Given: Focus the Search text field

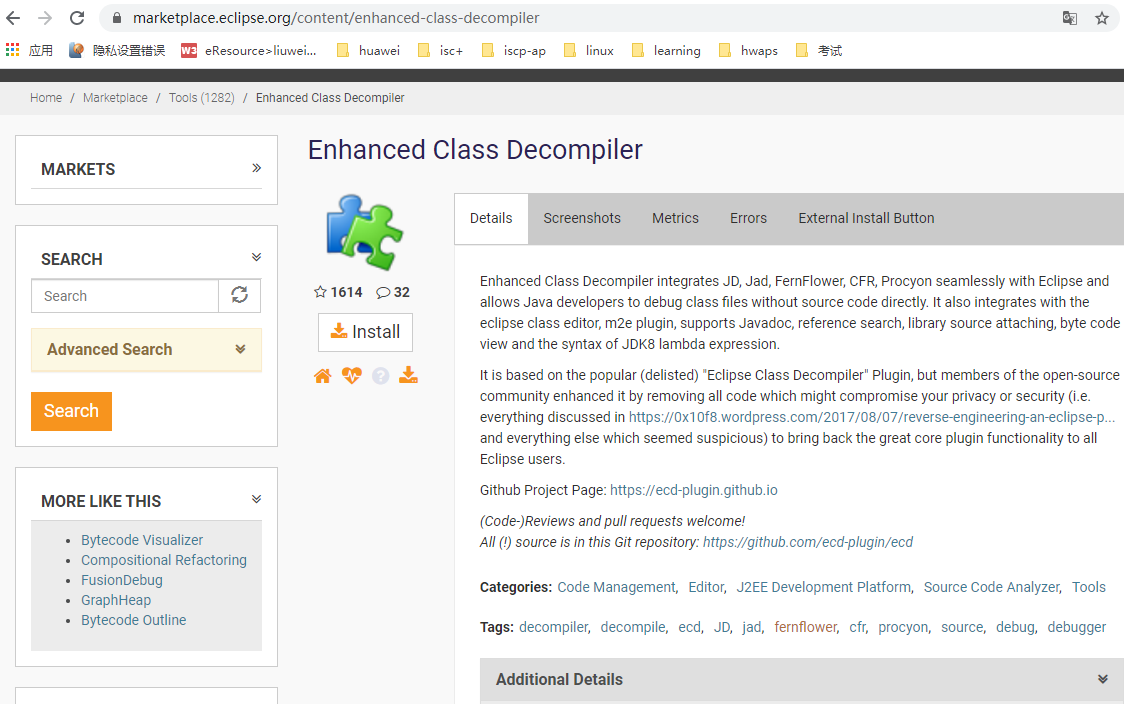Looking at the screenshot, I should tap(125, 296).
